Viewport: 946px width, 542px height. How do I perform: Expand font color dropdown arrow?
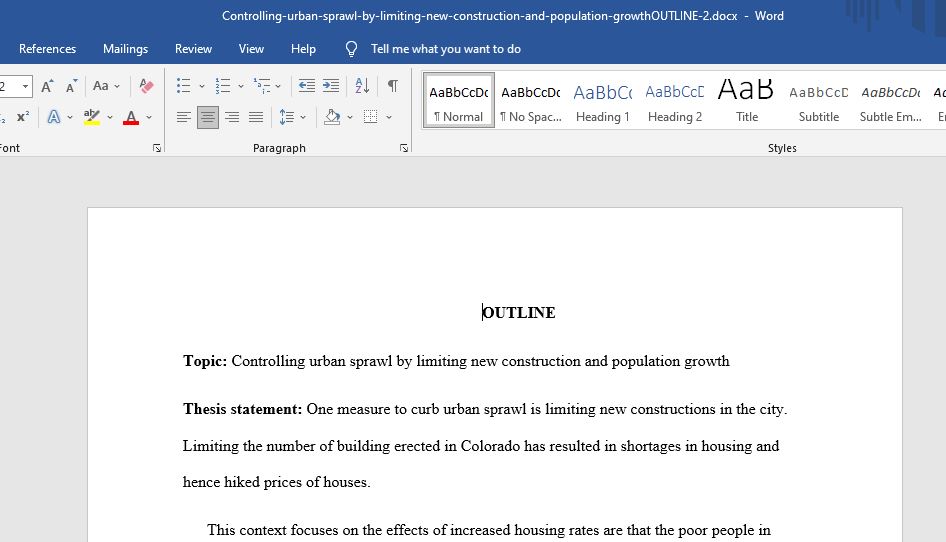coord(149,117)
